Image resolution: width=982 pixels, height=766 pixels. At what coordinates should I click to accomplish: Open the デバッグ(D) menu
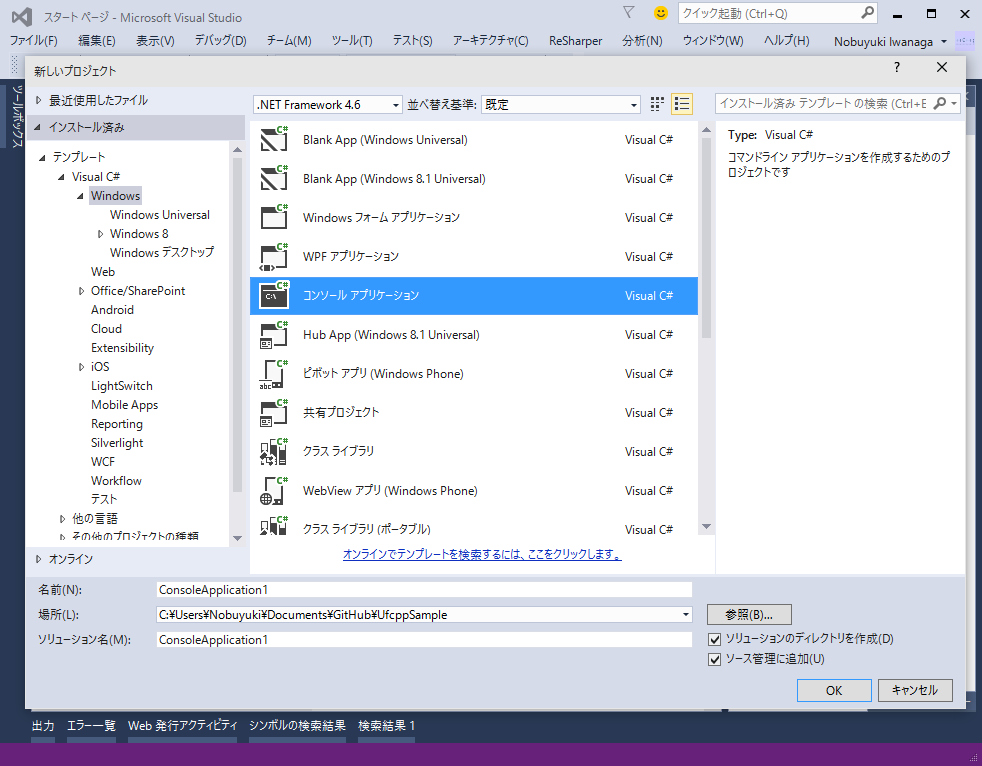point(220,41)
